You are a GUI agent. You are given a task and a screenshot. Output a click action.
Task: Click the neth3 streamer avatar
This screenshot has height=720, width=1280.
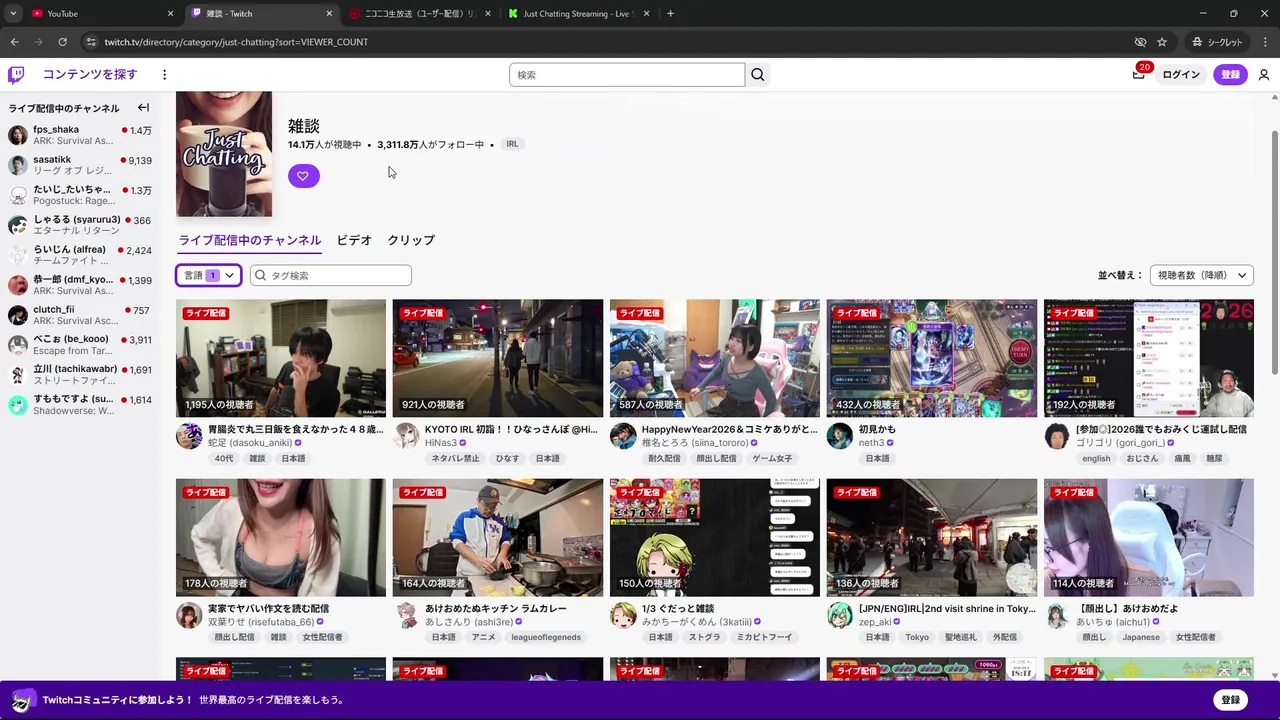840,436
